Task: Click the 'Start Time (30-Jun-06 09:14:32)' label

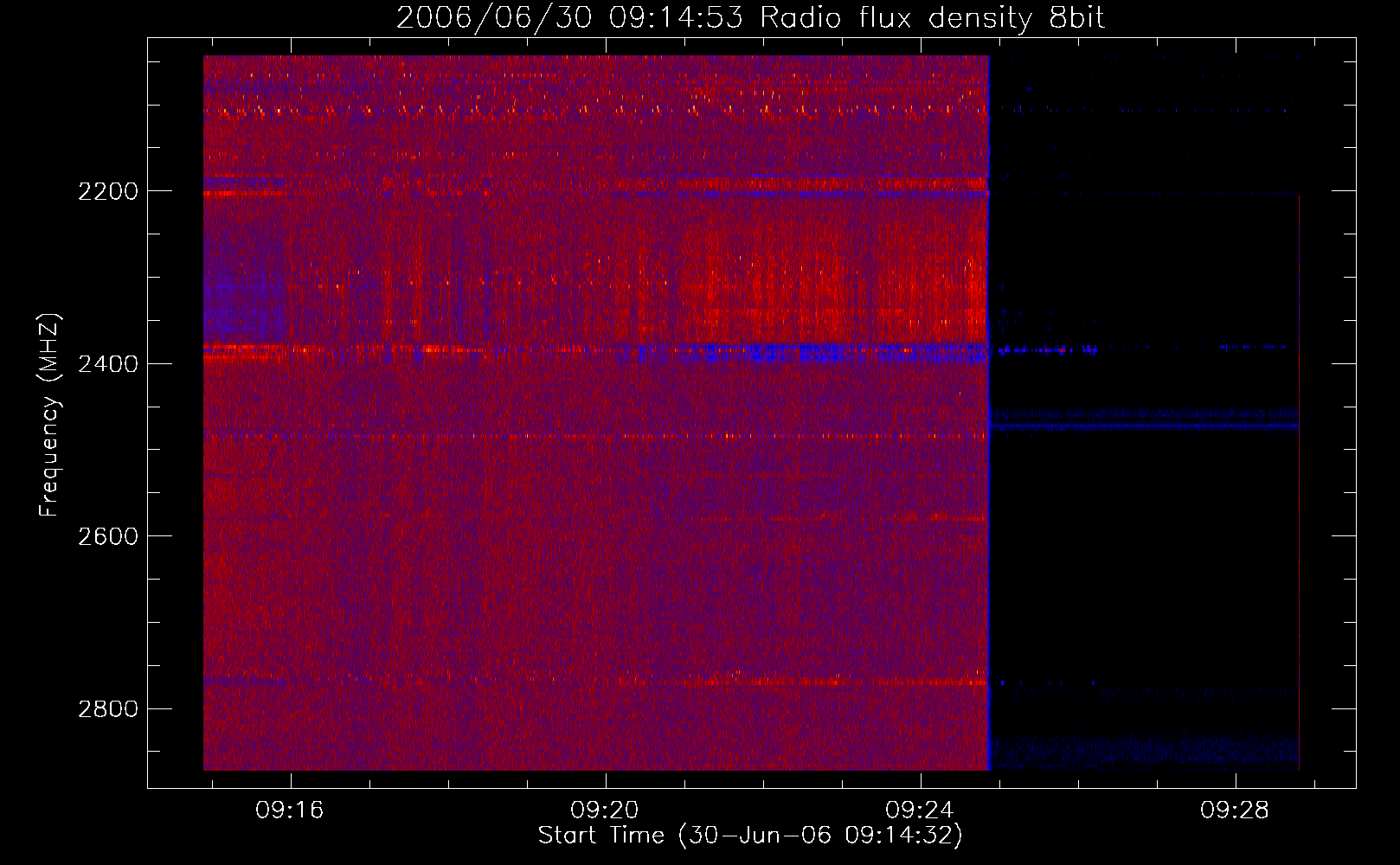Action: pyautogui.click(x=750, y=836)
